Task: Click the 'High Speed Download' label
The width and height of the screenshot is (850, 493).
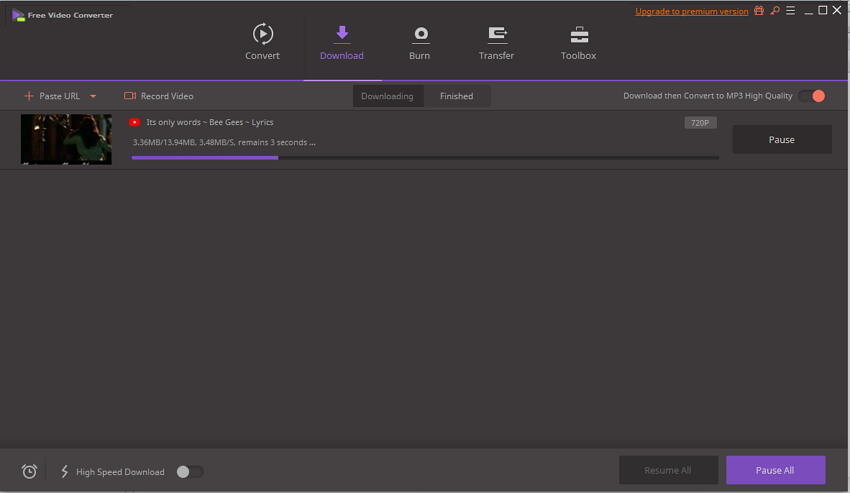Action: [x=120, y=472]
